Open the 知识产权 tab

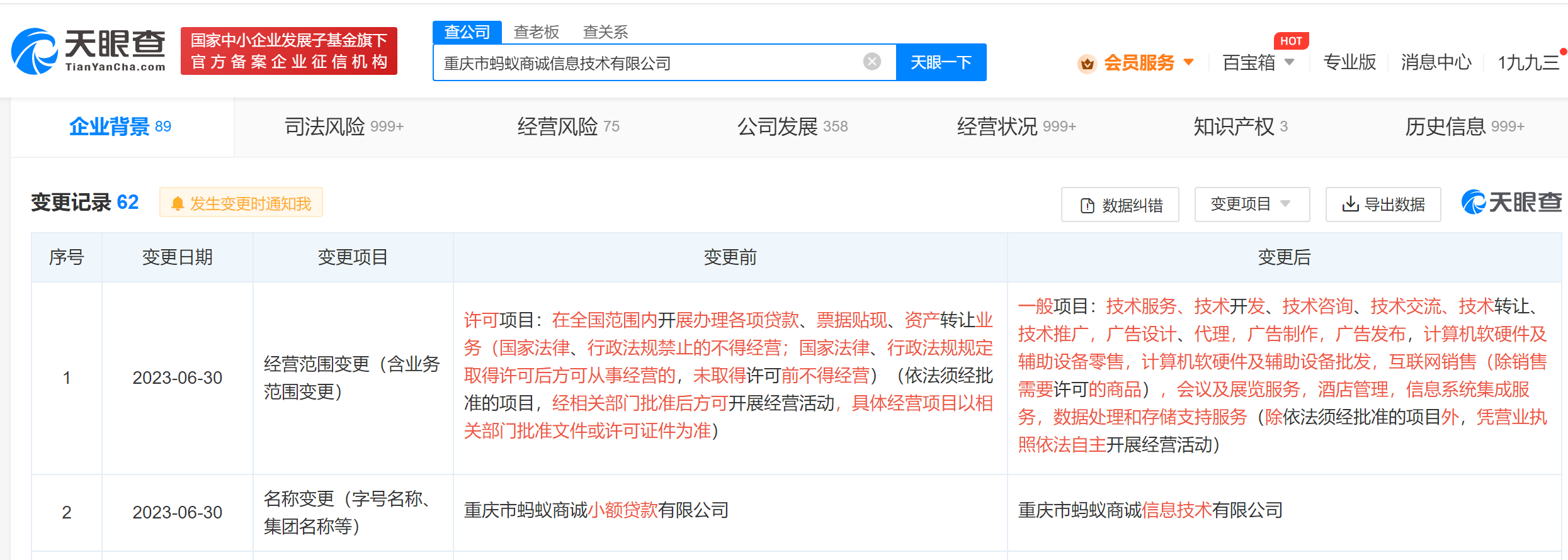(1241, 126)
